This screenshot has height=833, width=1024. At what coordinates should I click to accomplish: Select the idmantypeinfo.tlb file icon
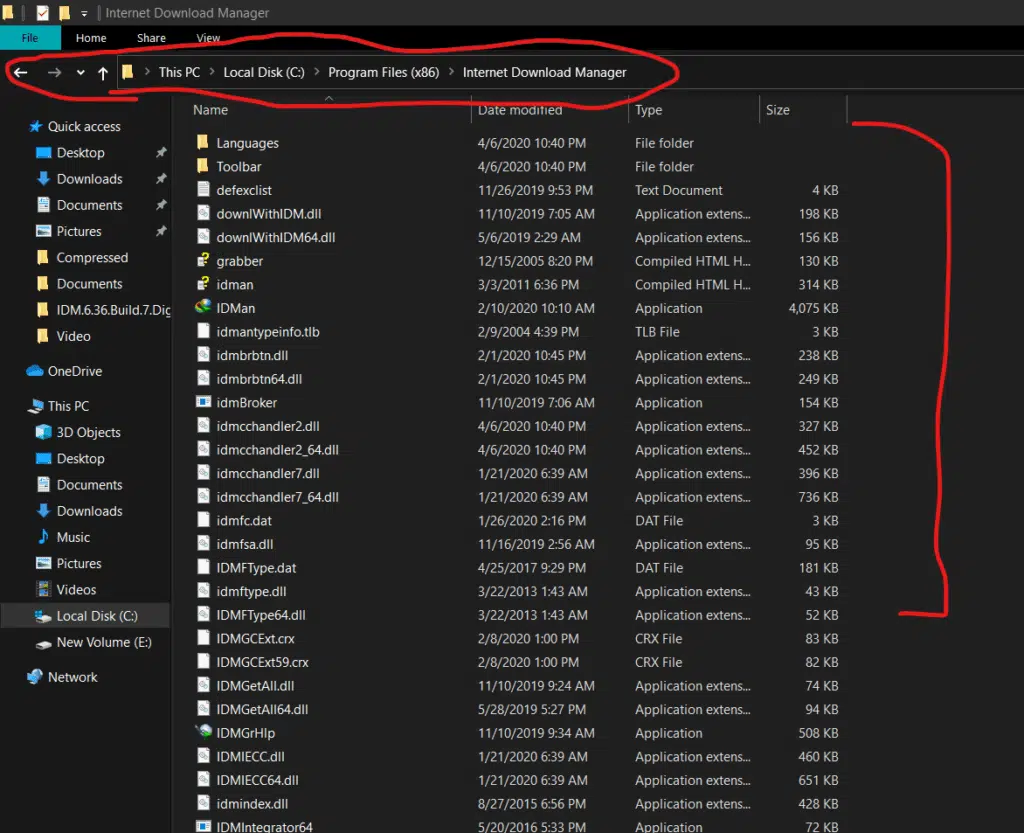click(203, 331)
